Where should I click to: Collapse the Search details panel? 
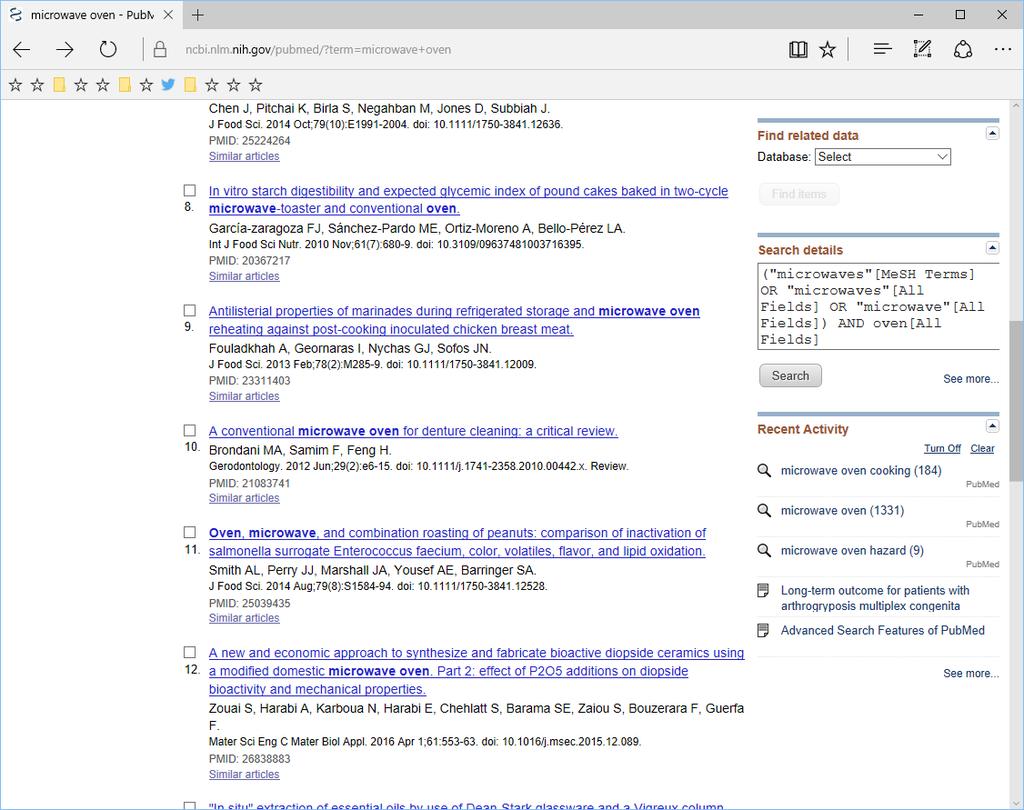[x=992, y=248]
